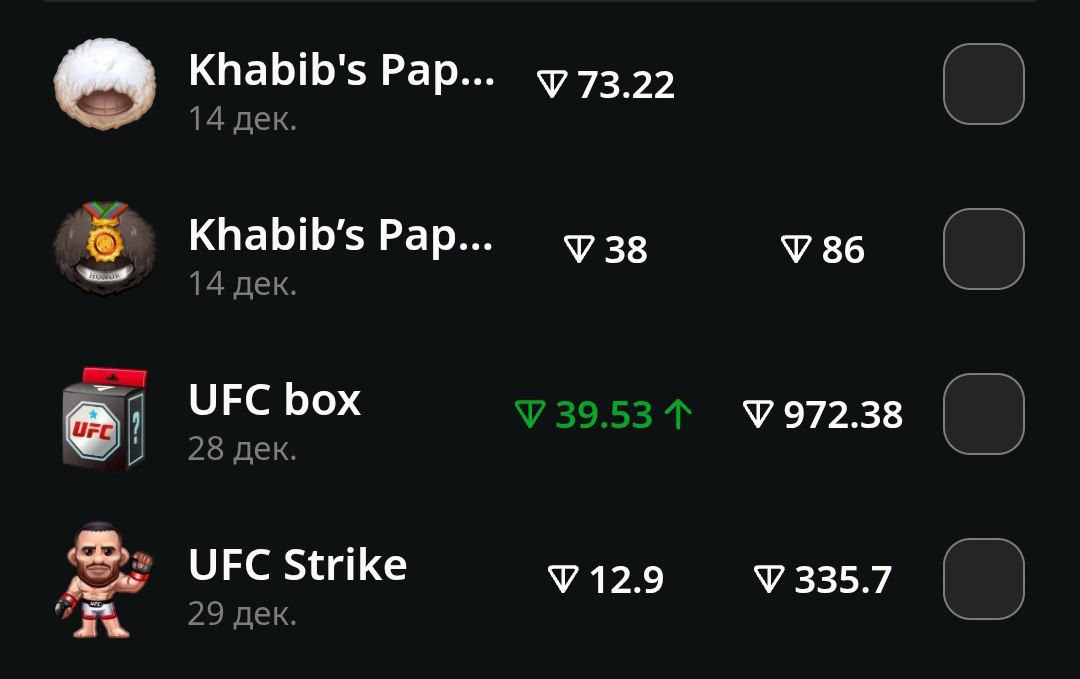Select the UFC Strike row checkbox

984,579
